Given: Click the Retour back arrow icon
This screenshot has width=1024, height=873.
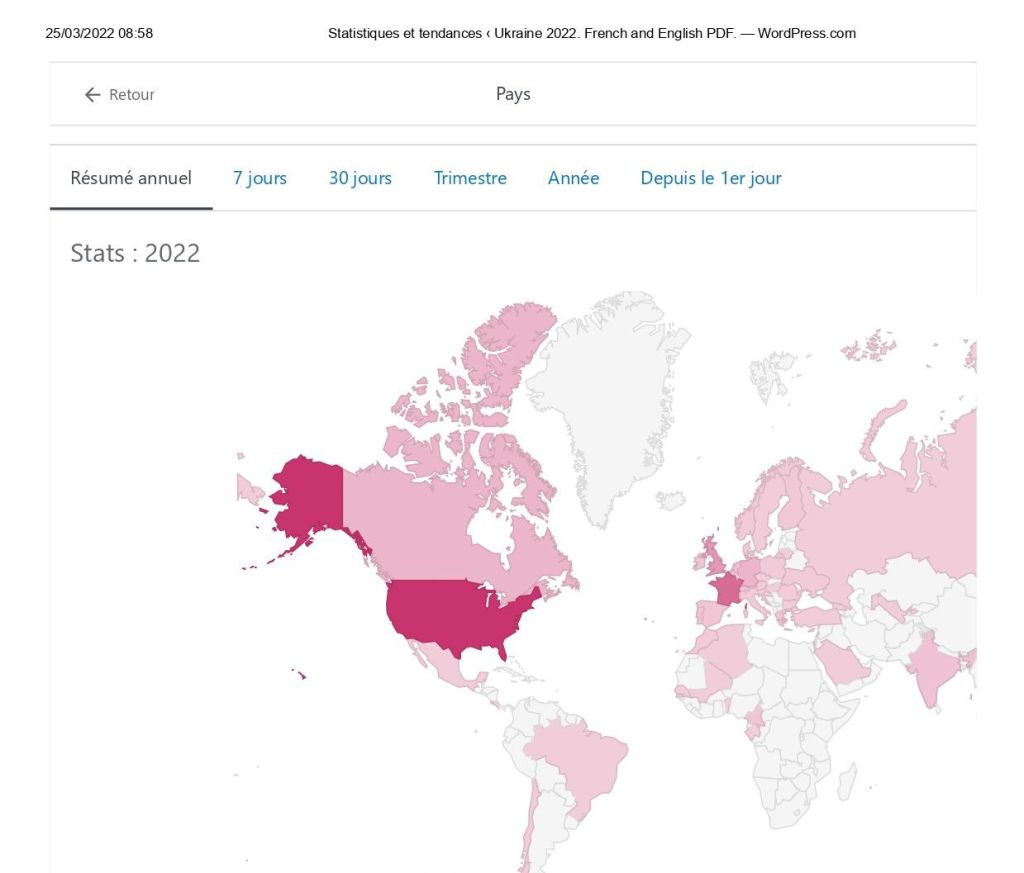Looking at the screenshot, I should (93, 95).
